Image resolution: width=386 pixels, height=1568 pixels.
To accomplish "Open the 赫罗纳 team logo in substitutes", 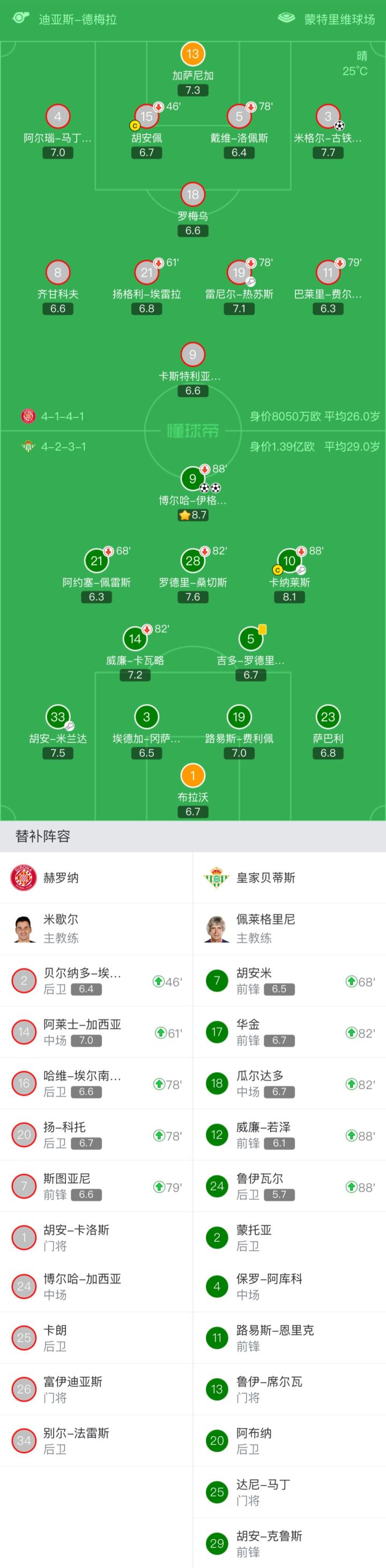I will tap(24, 878).
